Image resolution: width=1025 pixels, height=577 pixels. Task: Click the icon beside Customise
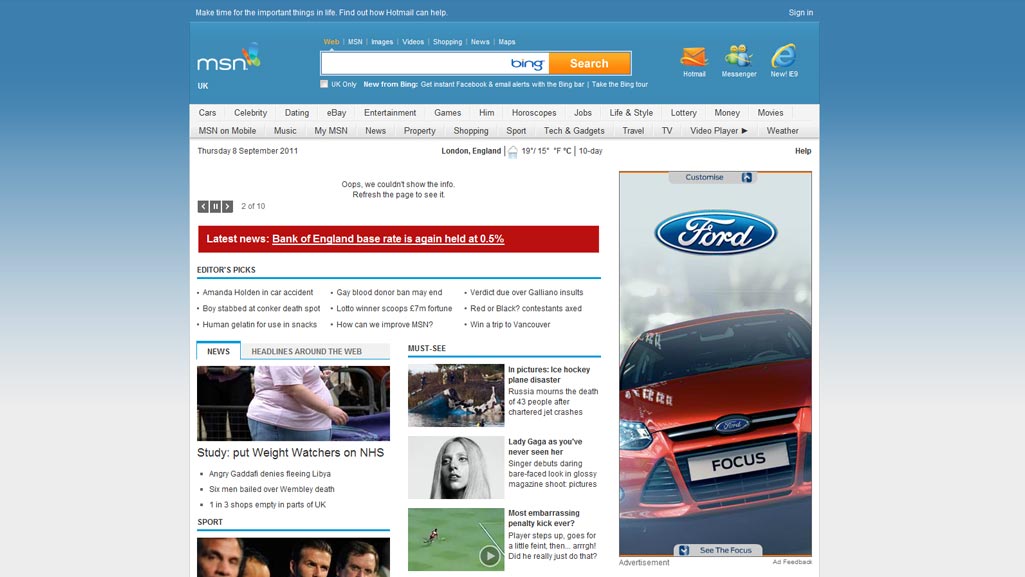[x=747, y=178]
